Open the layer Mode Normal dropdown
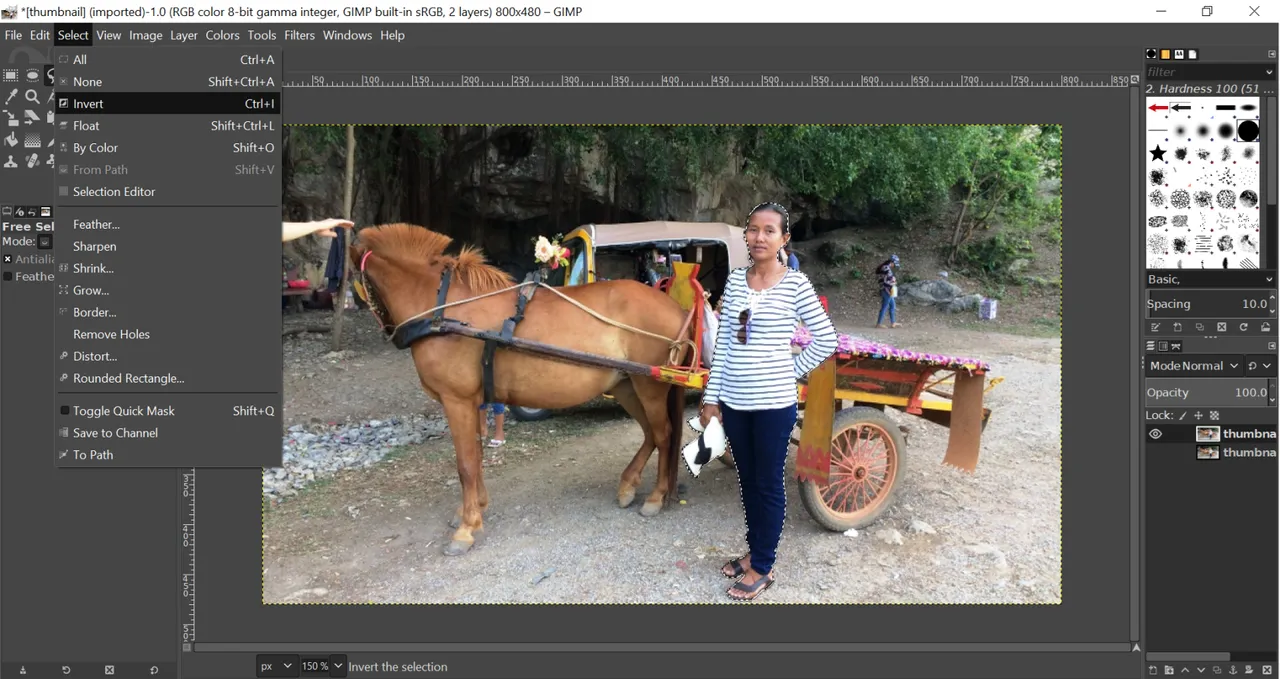Viewport: 1280px width, 679px height. coord(1194,366)
